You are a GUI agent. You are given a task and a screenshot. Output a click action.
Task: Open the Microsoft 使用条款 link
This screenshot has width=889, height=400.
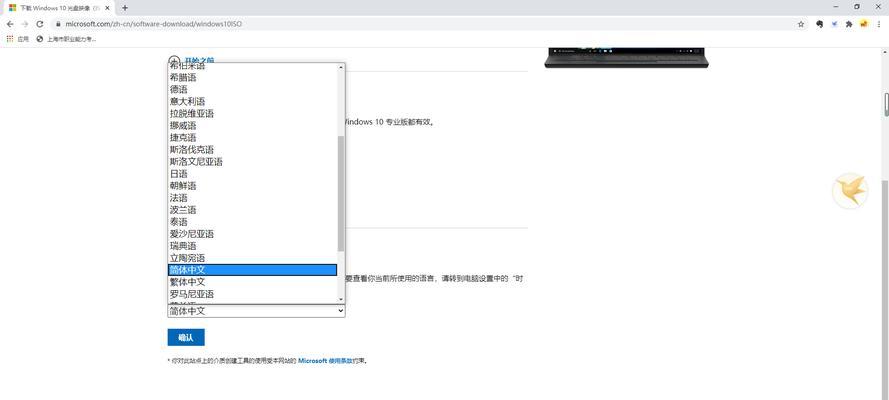coord(325,360)
